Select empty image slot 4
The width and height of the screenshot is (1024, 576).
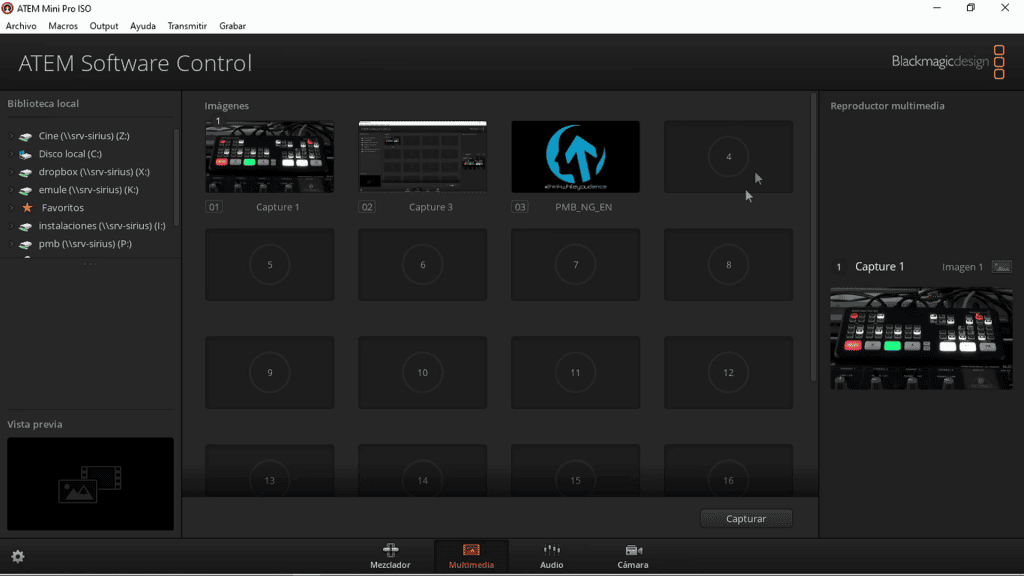coord(728,157)
